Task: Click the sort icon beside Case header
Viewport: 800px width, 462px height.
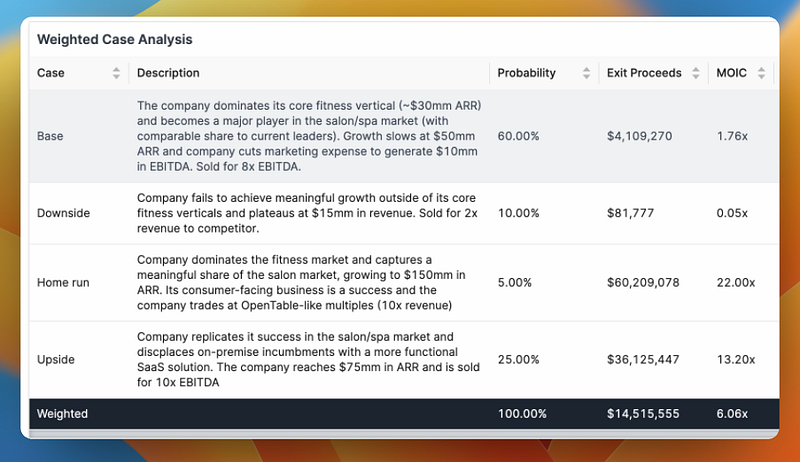Action: [x=116, y=73]
